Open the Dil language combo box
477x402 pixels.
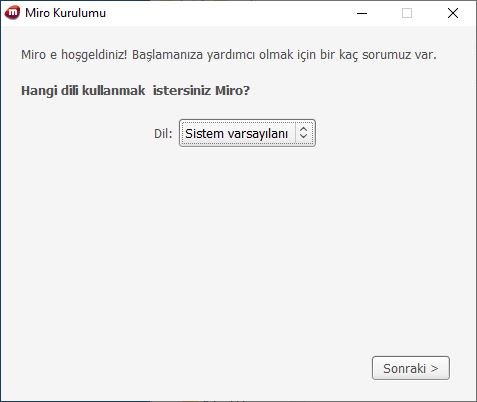(x=247, y=133)
